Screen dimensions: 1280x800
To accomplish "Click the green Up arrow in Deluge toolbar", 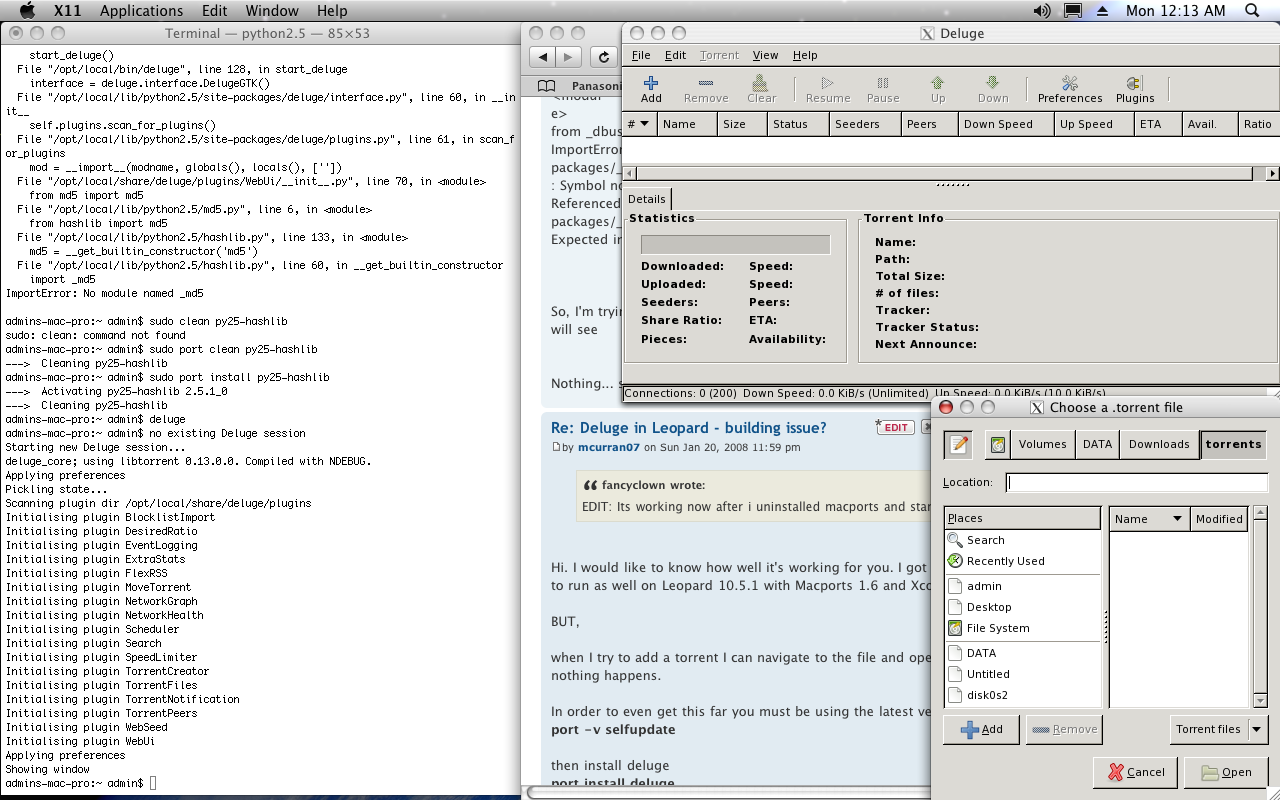I will 938,89.
